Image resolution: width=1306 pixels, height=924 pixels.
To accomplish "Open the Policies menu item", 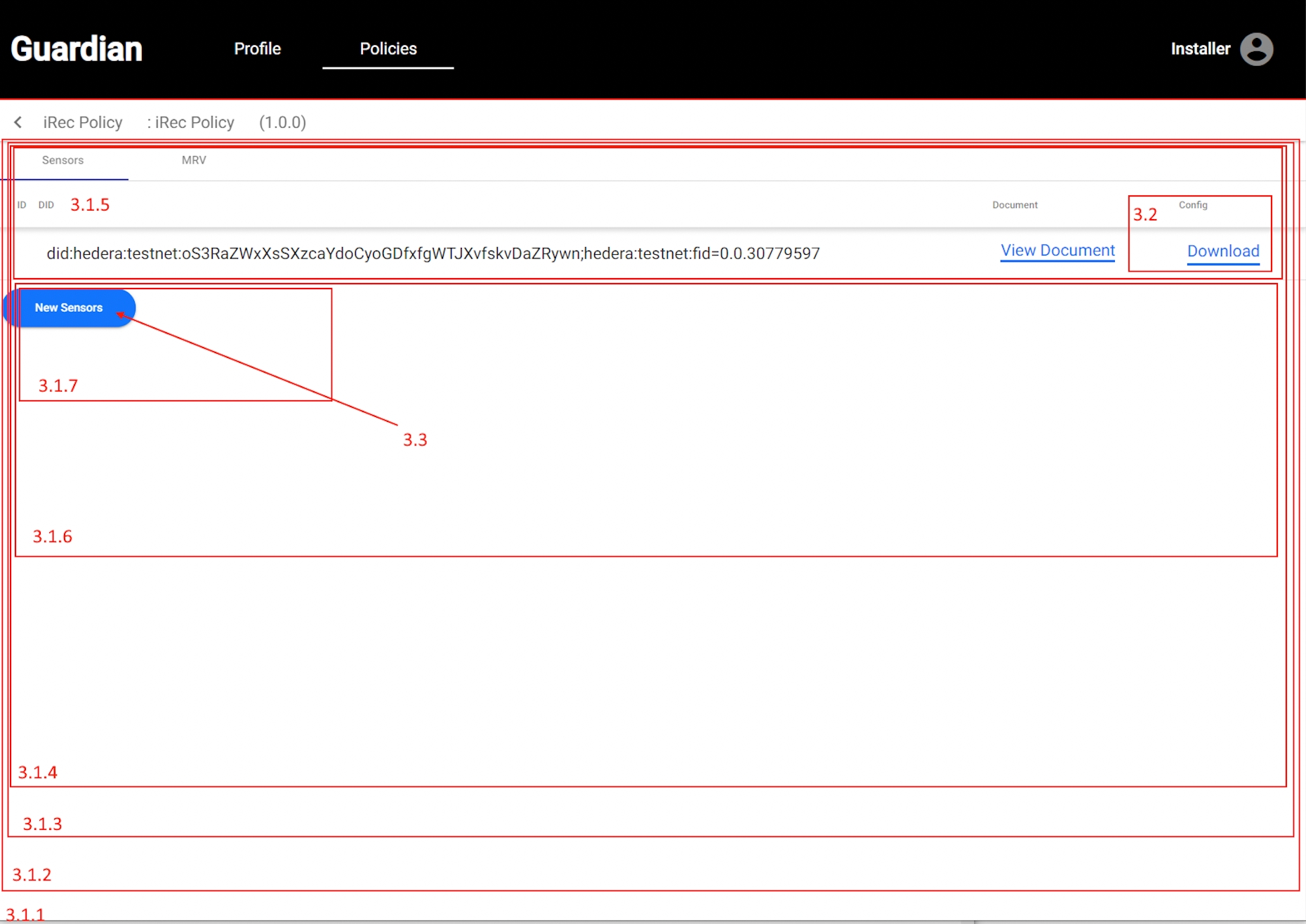I will click(388, 49).
